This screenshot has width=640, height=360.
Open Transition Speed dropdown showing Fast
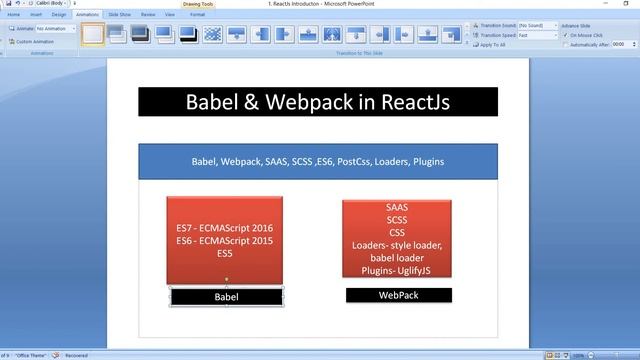coord(538,36)
